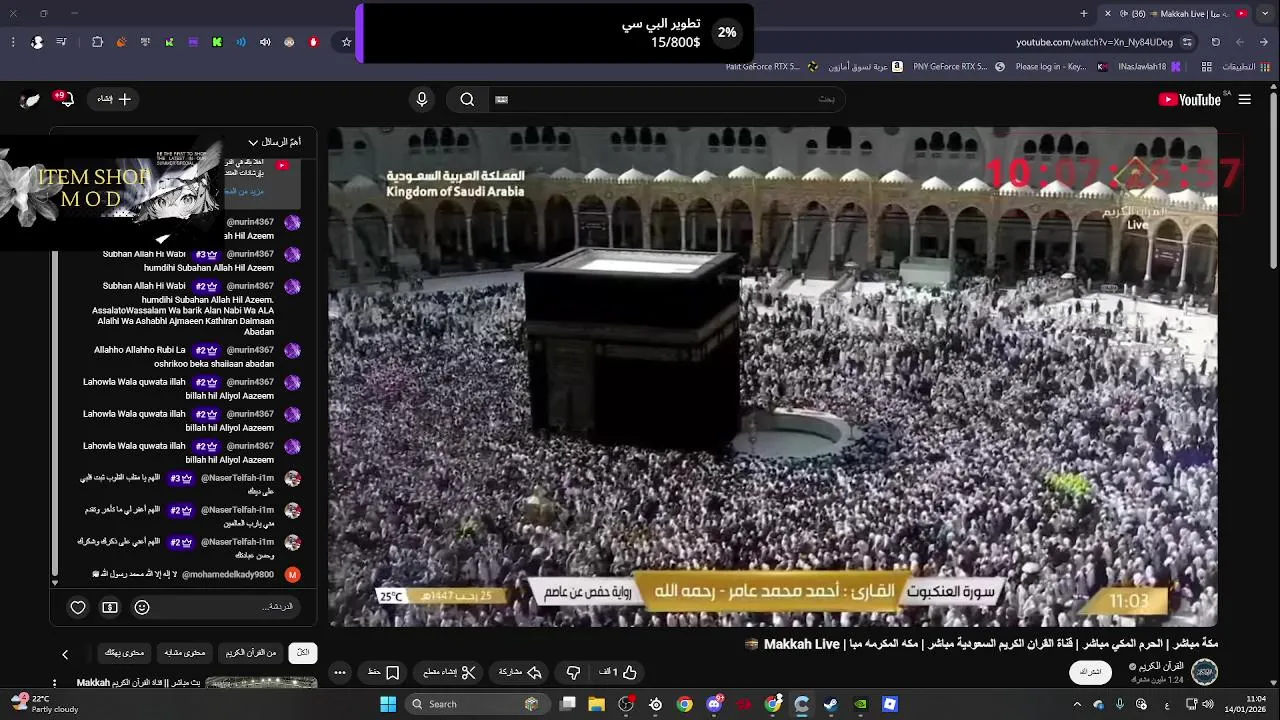Toggle the taskbar microphone tray icon
The image size is (1280, 720).
[1119, 704]
